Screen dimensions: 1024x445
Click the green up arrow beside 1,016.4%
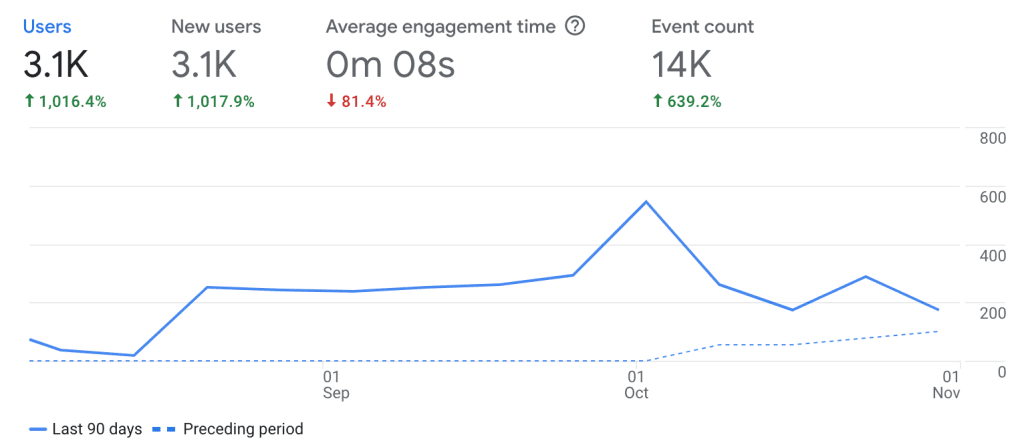point(30,101)
